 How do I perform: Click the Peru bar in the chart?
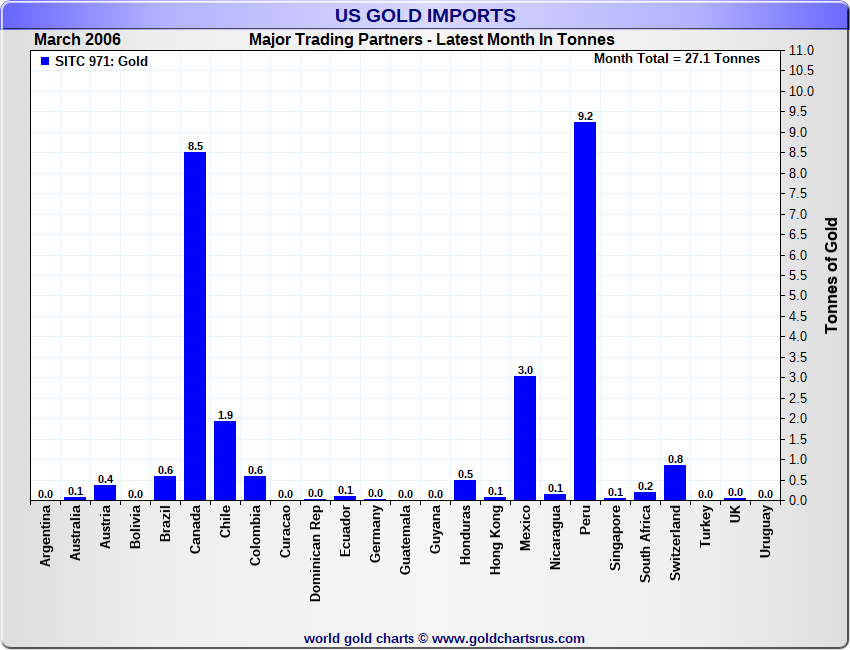tap(585, 311)
